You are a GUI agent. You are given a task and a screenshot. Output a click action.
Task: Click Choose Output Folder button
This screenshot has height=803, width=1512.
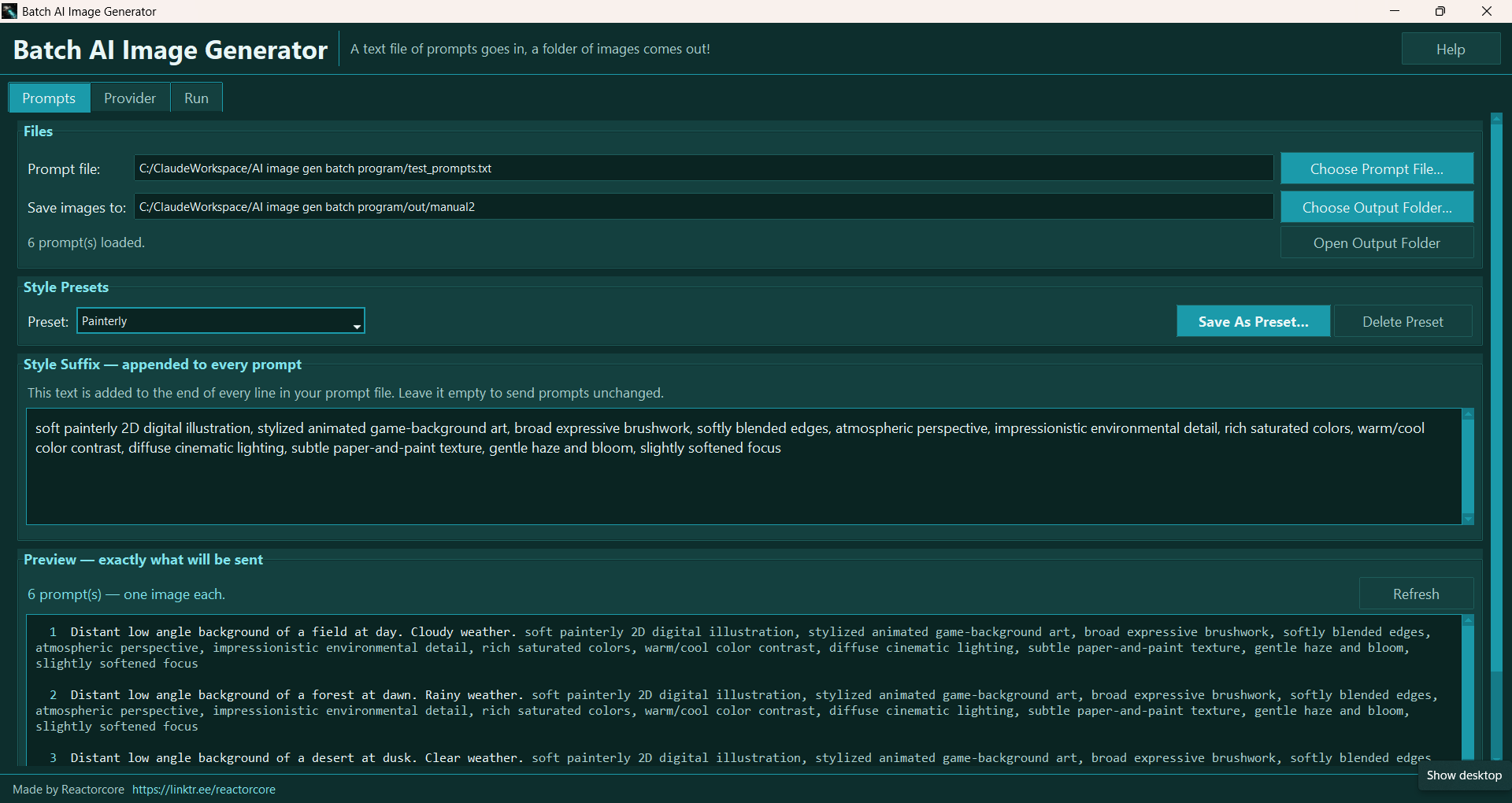click(1377, 207)
